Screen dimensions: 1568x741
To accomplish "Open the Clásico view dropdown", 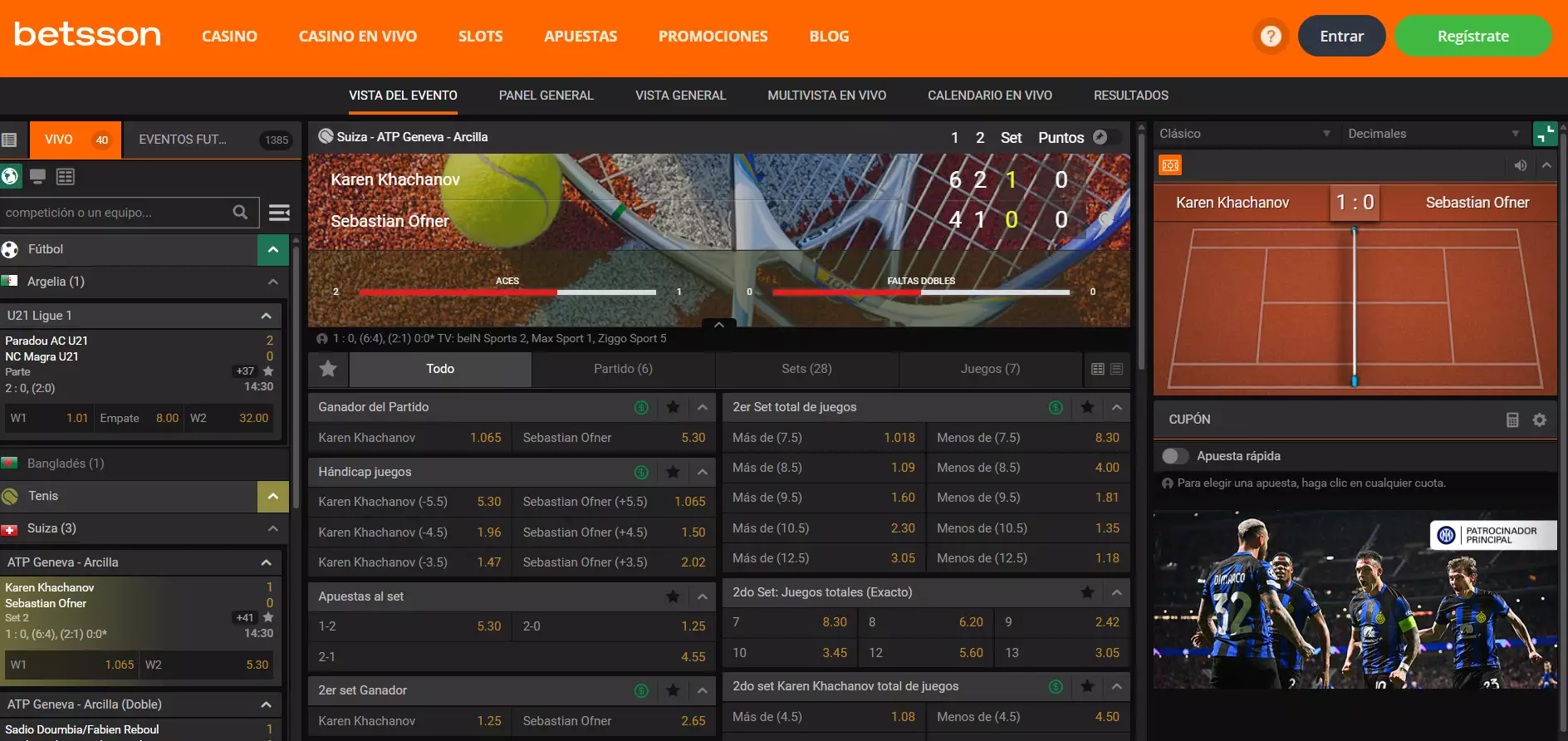I will tap(1245, 134).
